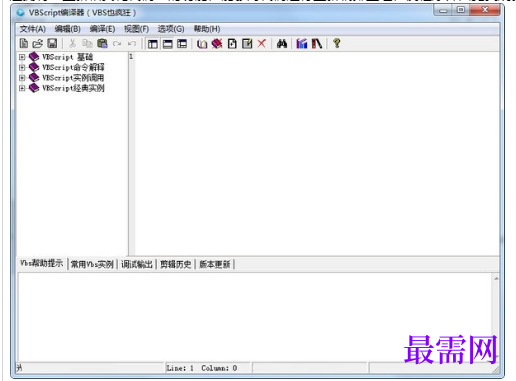Viewport: 516px width, 381px height.
Task: Expand the VBScript 基础 tree node
Action: (22, 57)
